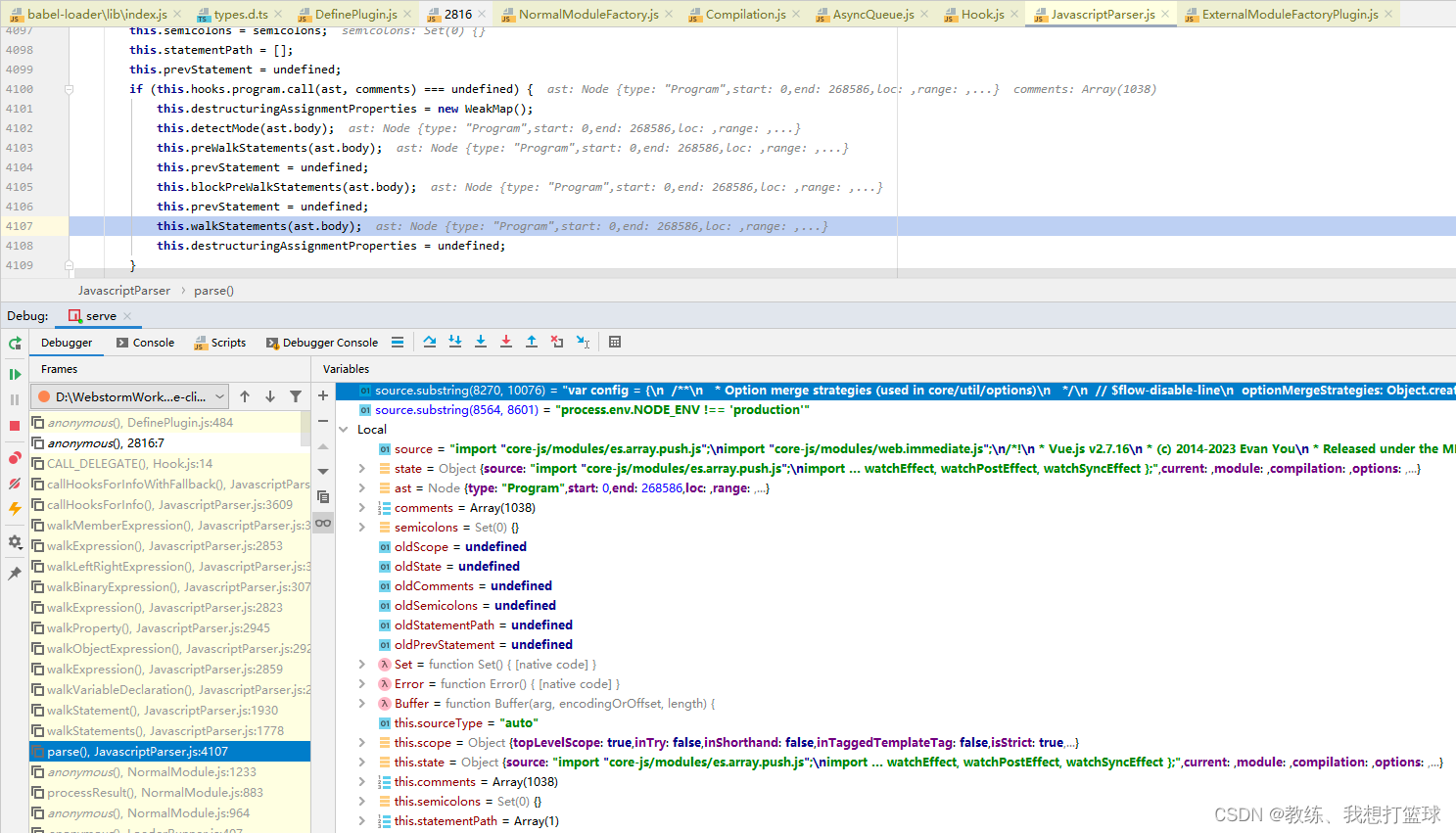Expand the Buffer function entry
The height and width of the screenshot is (833, 1456).
pyautogui.click(x=362, y=703)
